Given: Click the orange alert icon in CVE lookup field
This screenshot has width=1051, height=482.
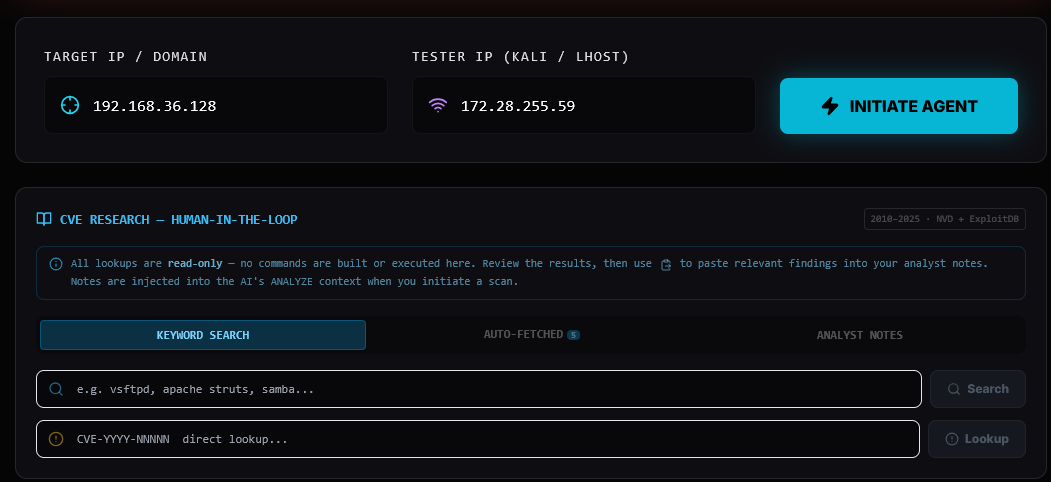Looking at the screenshot, I should click(56, 439).
